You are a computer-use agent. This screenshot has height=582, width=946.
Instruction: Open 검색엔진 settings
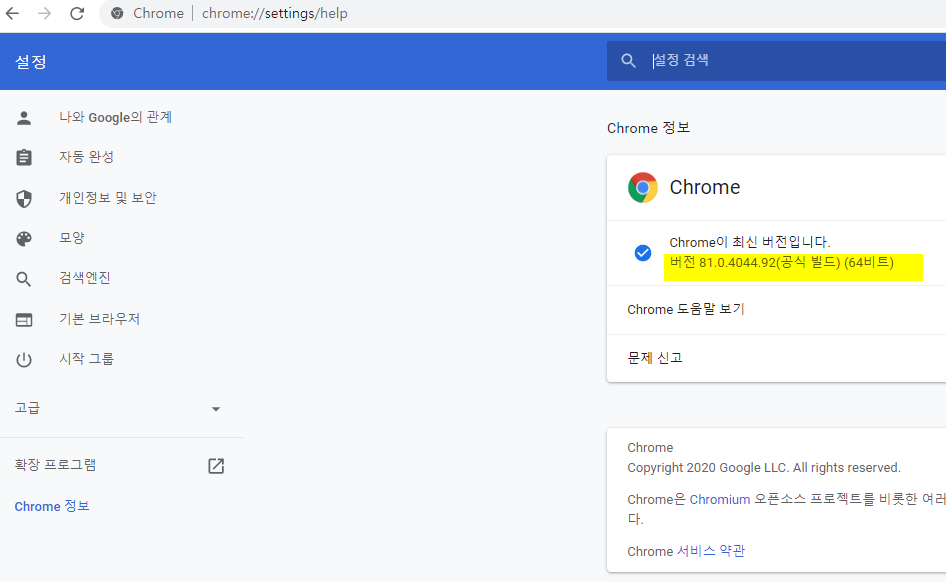(84, 277)
